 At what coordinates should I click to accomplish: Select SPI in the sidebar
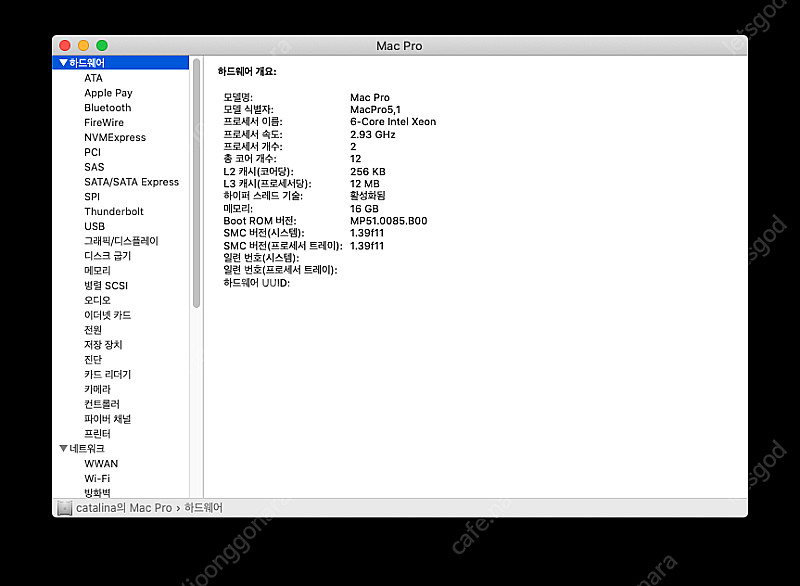[x=92, y=196]
